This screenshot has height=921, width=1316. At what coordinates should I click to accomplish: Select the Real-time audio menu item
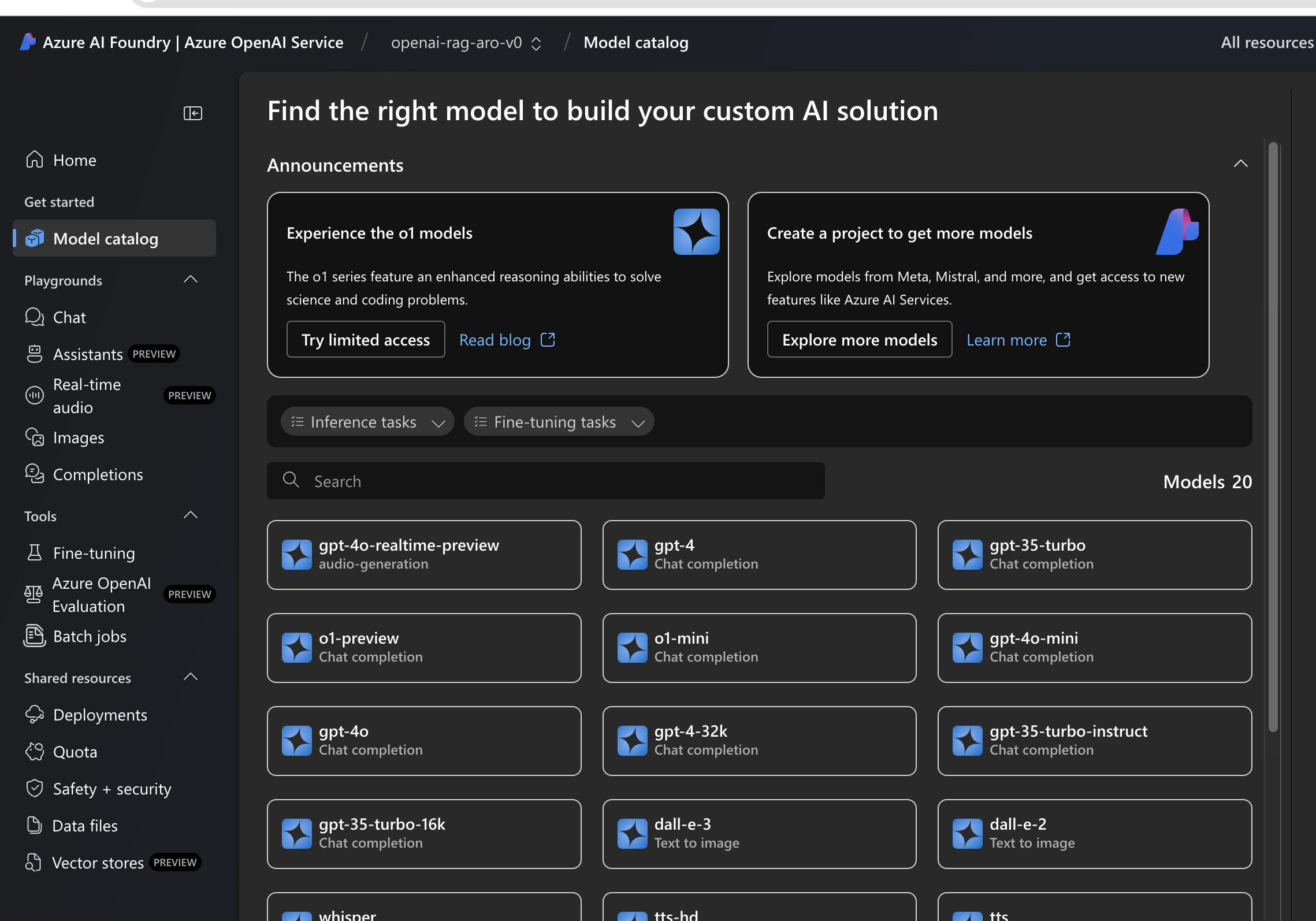pyautogui.click(x=87, y=395)
